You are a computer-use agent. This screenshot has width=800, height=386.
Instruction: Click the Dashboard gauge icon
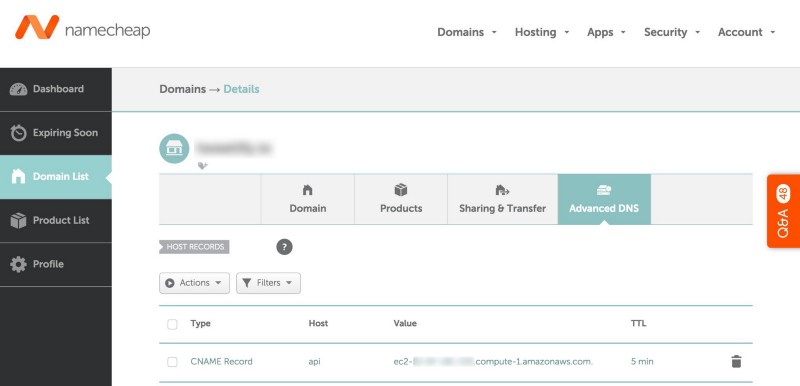(x=18, y=89)
